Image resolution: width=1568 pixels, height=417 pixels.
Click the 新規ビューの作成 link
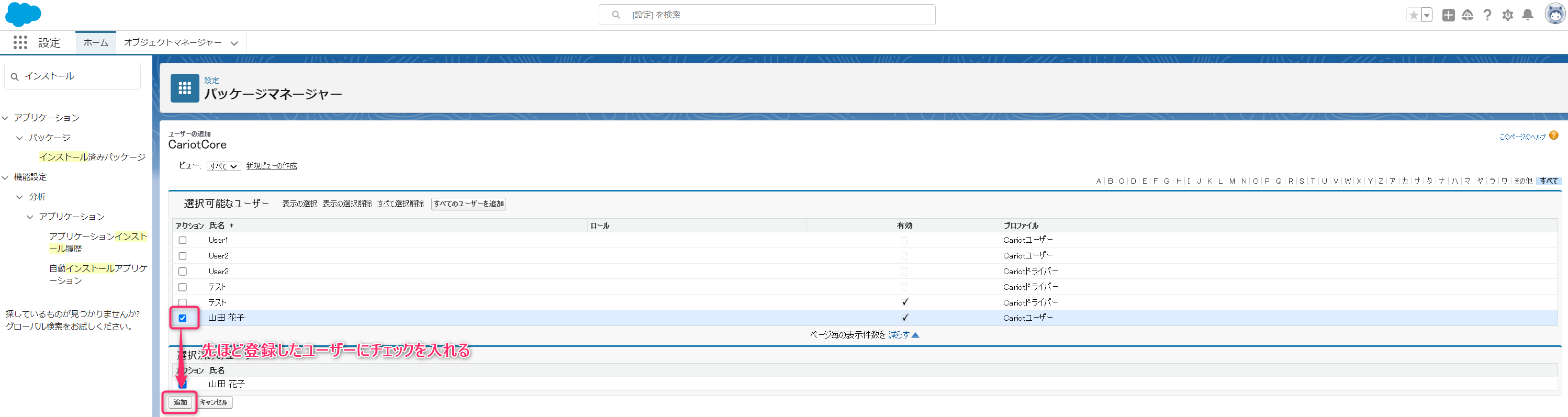(272, 166)
